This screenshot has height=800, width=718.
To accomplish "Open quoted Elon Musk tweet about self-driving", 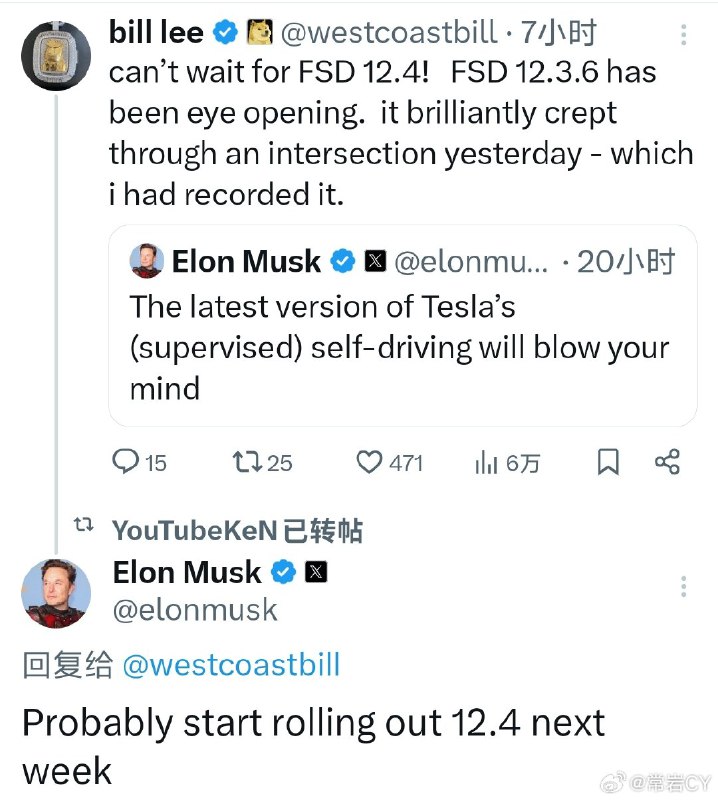I will click(403, 326).
